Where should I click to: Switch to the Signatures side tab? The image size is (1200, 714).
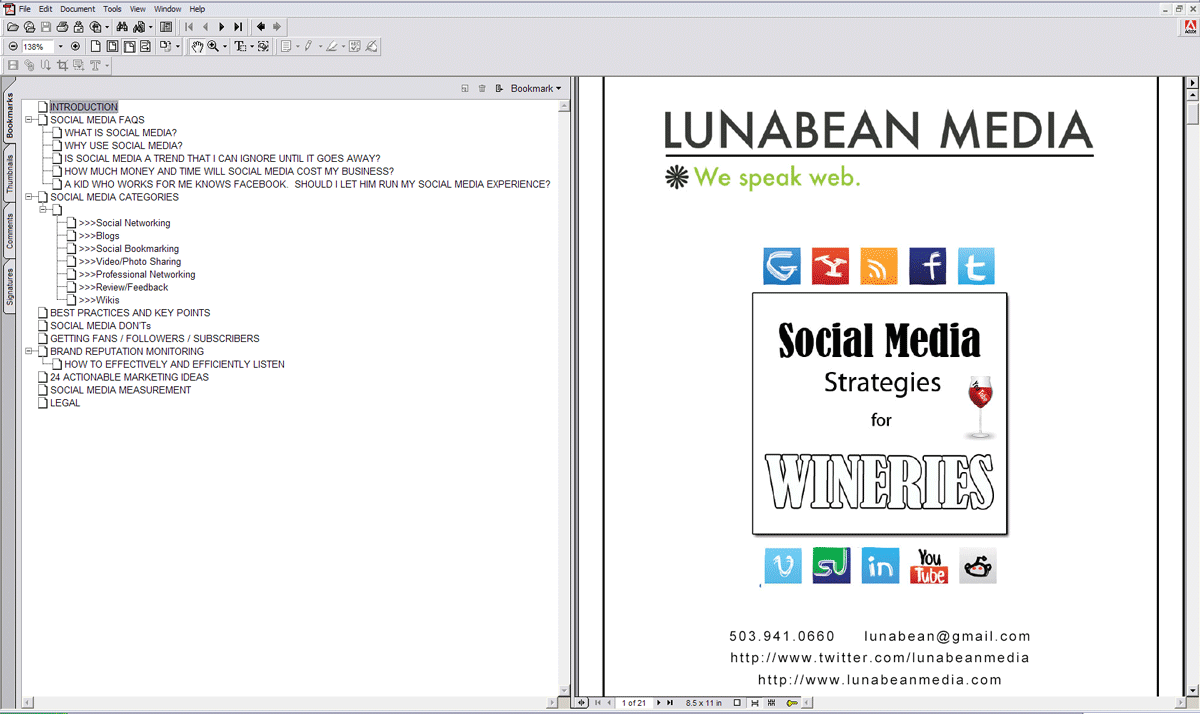tap(9, 286)
